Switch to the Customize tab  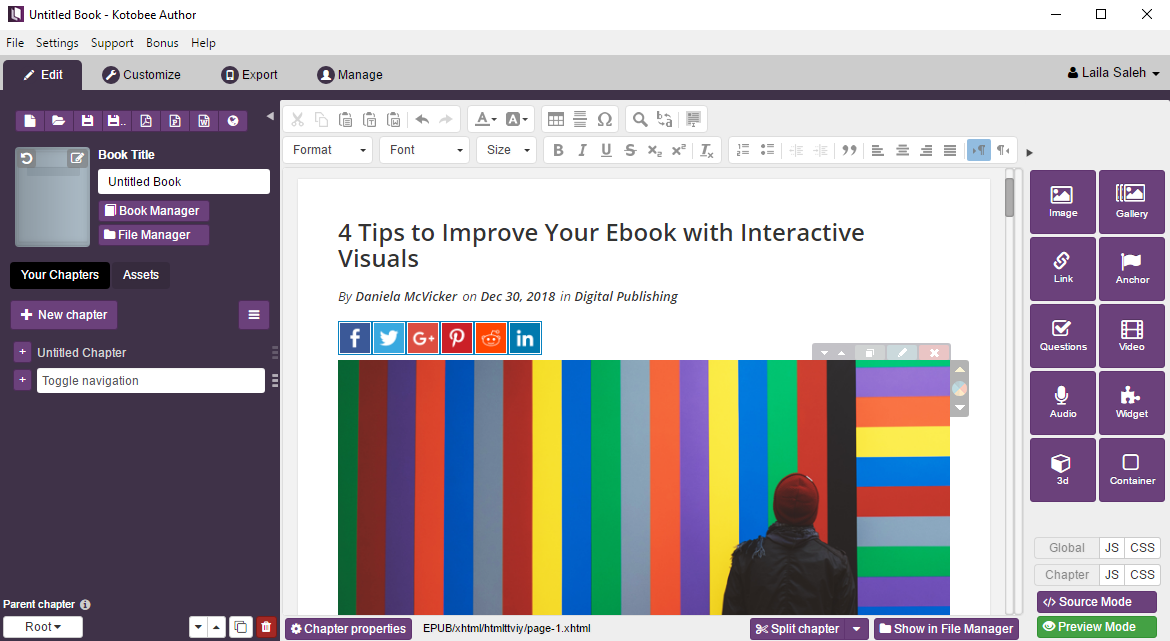(x=141, y=75)
